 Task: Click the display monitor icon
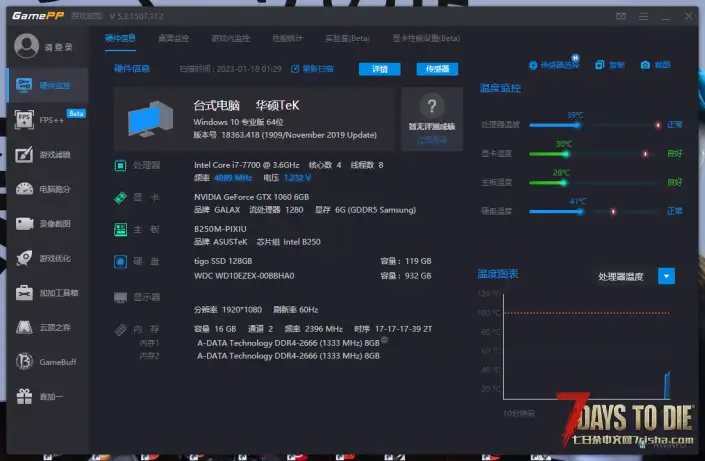120,297
